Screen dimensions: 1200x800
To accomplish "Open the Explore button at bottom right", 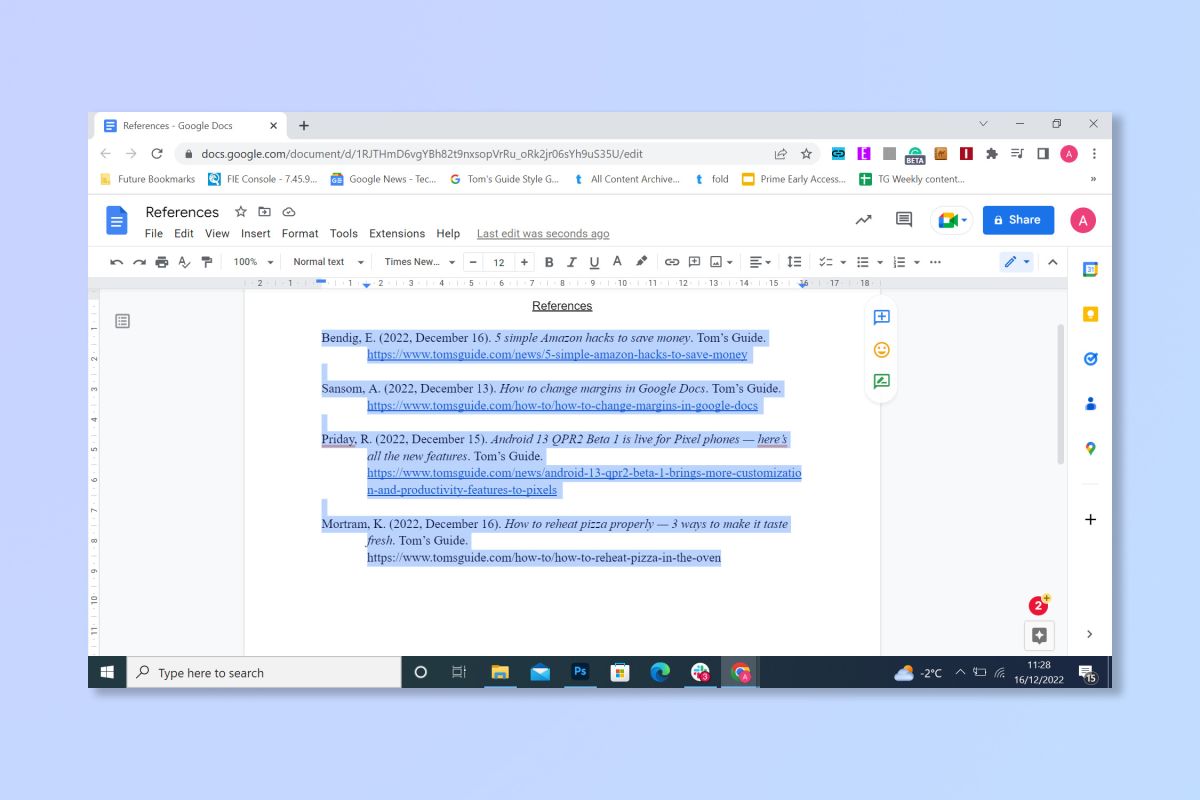I will click(1039, 635).
